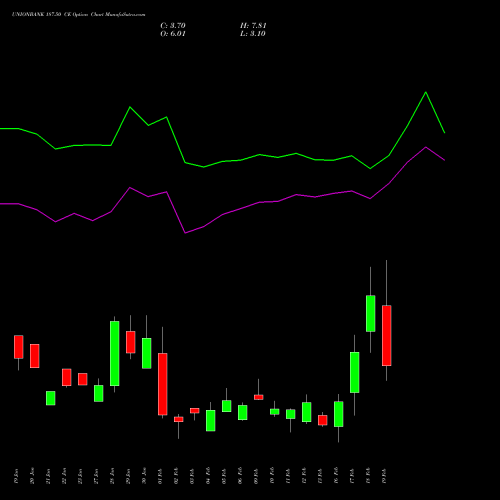Viewport: 500px width, 500px height.
Task: Click the small green candle for 21 Jan
Action: pyautogui.click(x=51, y=398)
